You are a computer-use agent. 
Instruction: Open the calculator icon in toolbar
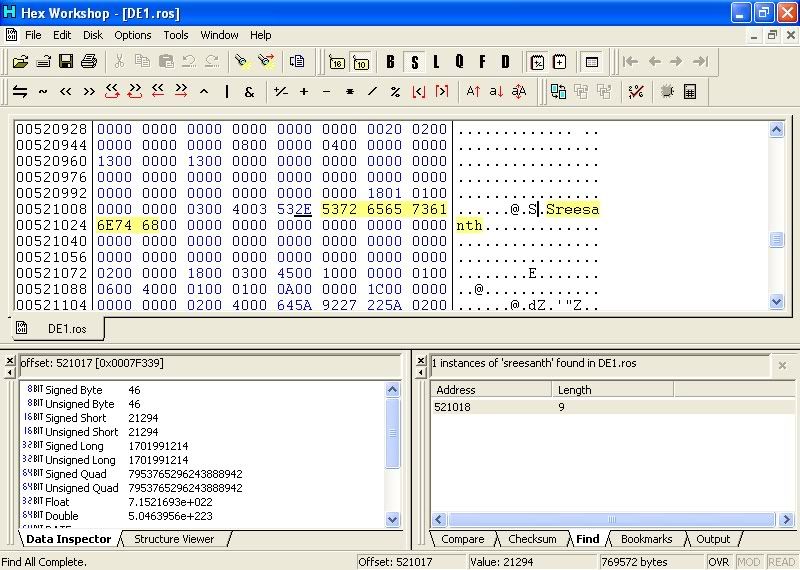(690, 92)
